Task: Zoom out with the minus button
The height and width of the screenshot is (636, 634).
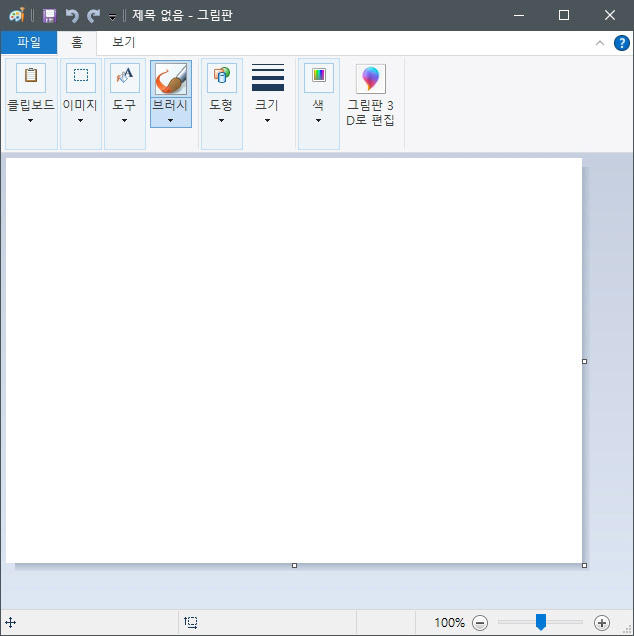Action: (x=480, y=623)
